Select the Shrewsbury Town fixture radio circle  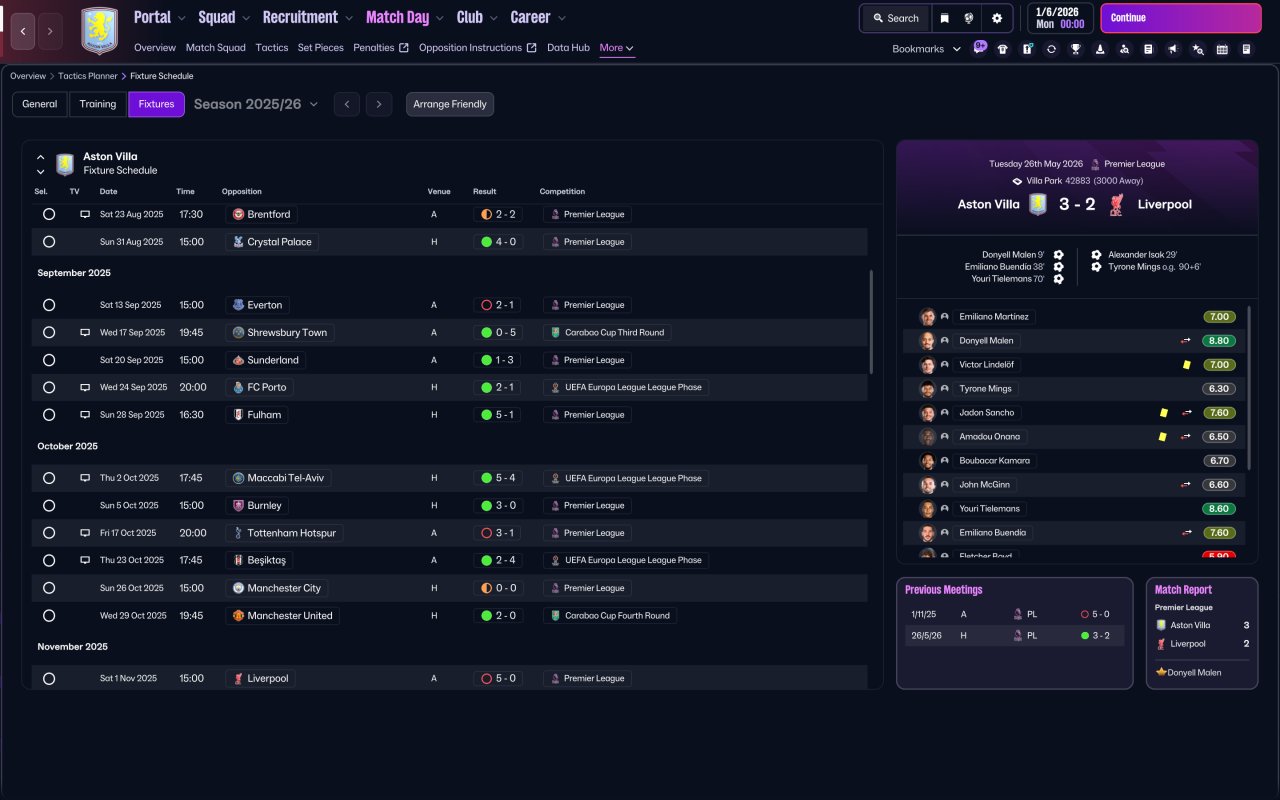coord(49,332)
